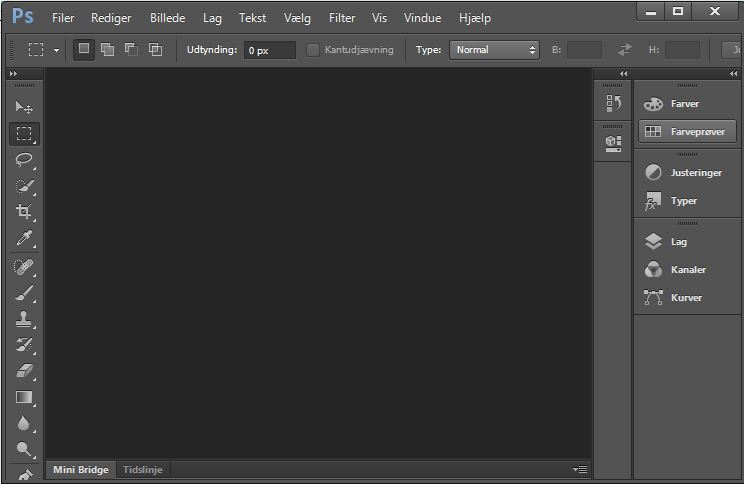The width and height of the screenshot is (744, 484).
Task: Open the Vindue menu
Action: (422, 18)
